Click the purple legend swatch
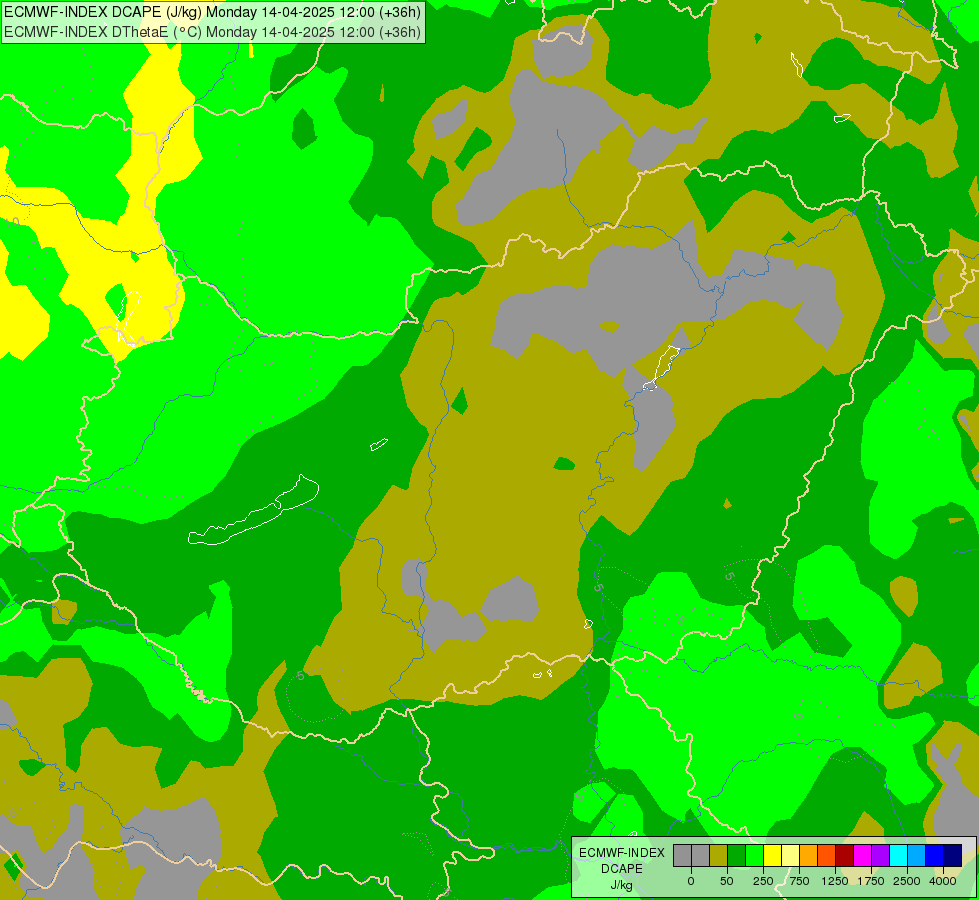979x900 pixels. [x=881, y=855]
